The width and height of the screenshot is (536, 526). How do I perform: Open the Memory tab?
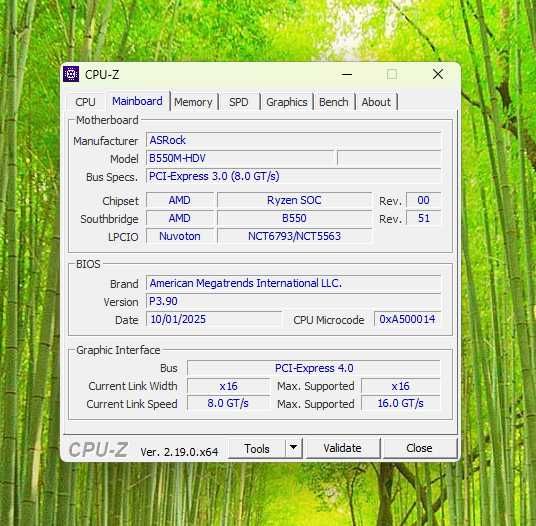click(x=193, y=102)
